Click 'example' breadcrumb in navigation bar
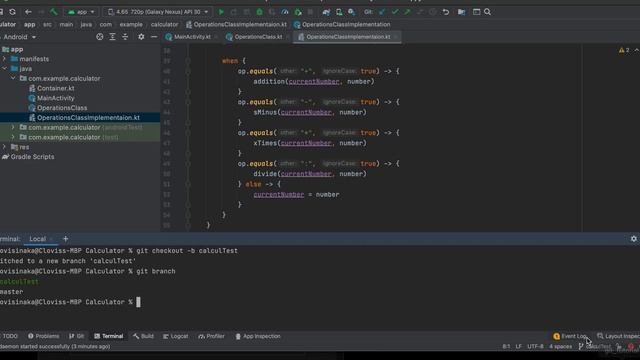The width and height of the screenshot is (640, 360). [x=131, y=24]
